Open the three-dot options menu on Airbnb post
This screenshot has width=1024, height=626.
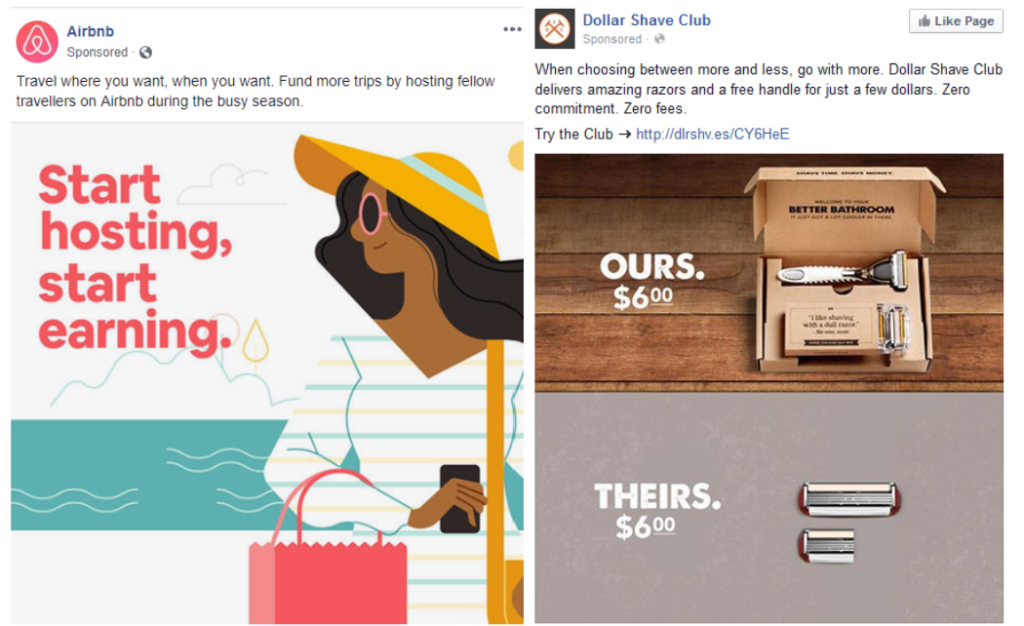pos(512,29)
